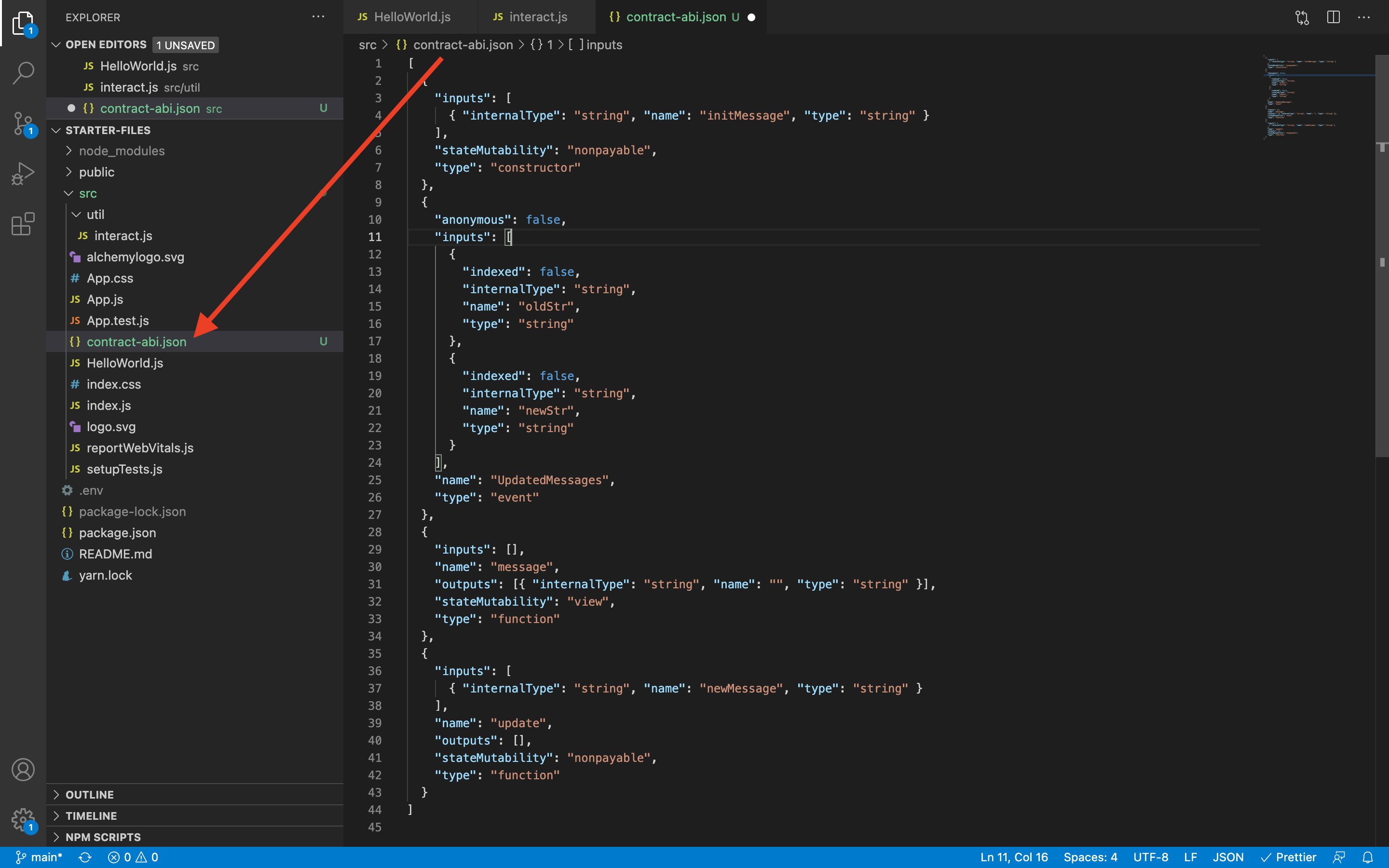This screenshot has height=868, width=1389.
Task: Select README.md in the file explorer
Action: (x=115, y=554)
